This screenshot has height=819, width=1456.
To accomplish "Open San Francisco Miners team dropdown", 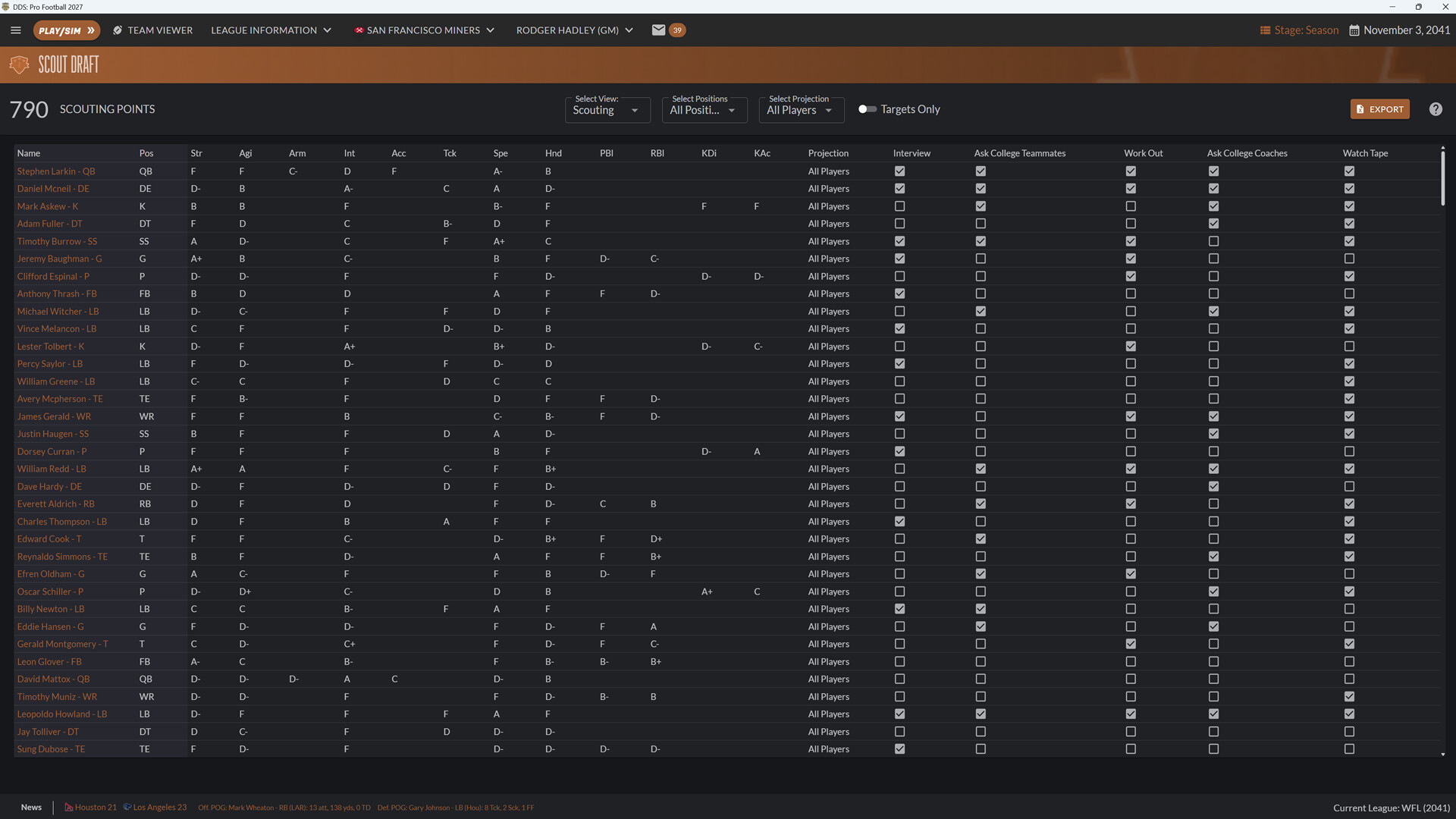I will point(424,30).
